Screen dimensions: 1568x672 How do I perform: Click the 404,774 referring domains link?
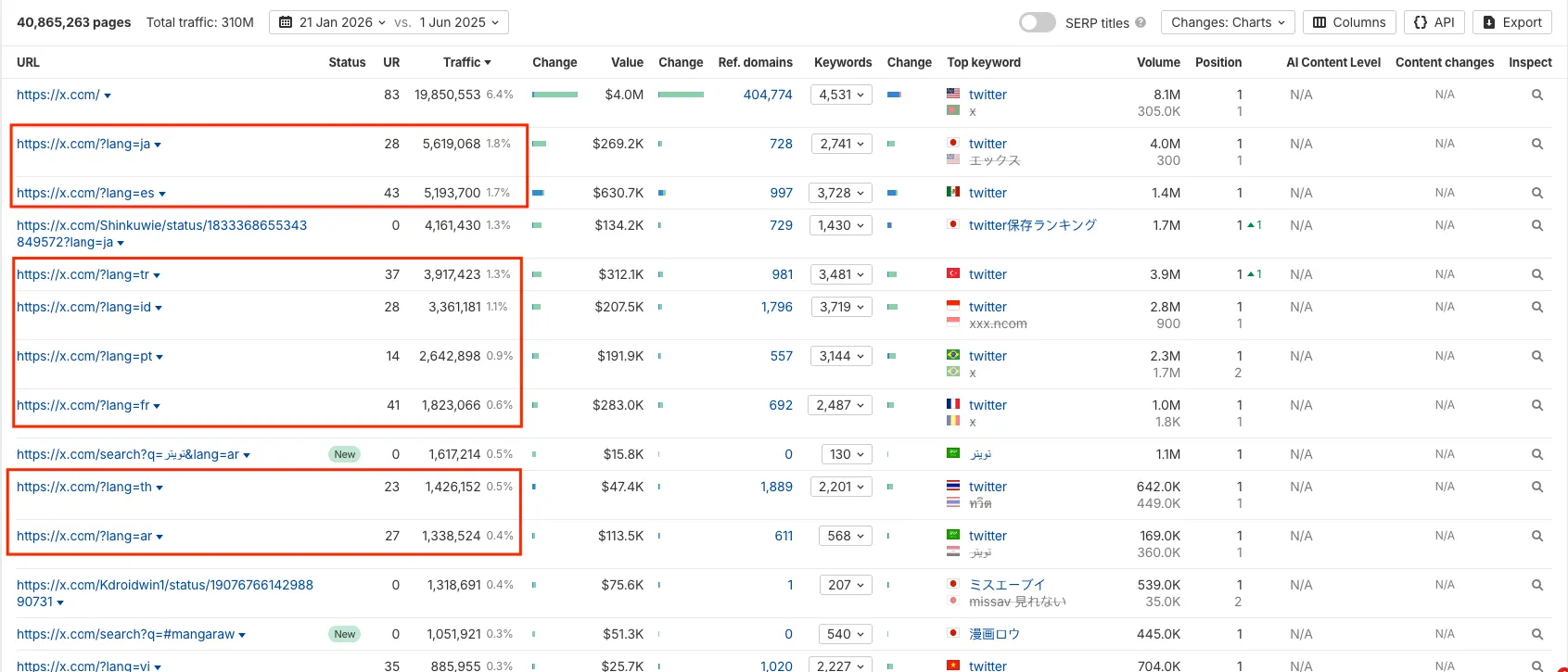[x=768, y=95]
